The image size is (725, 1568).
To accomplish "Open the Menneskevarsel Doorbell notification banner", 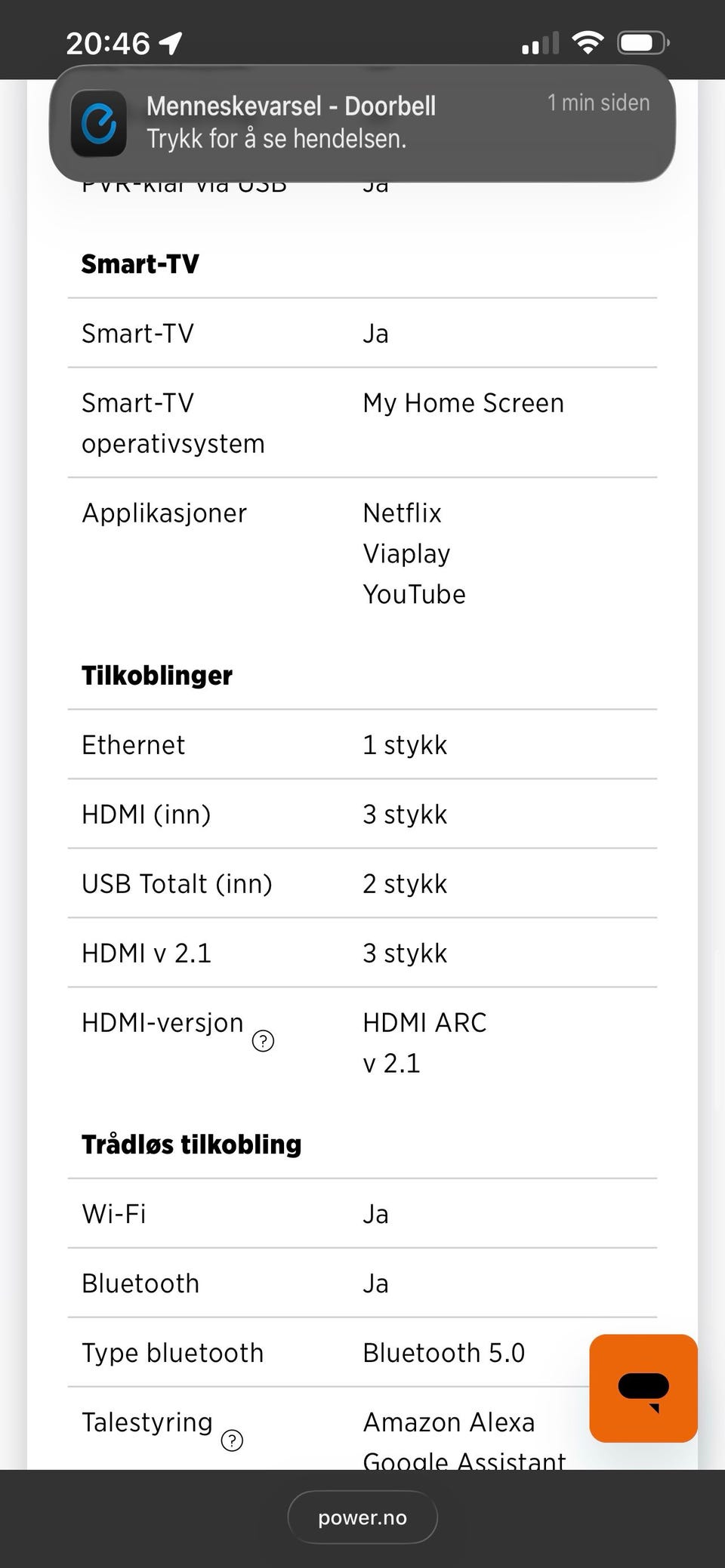I will 362,123.
